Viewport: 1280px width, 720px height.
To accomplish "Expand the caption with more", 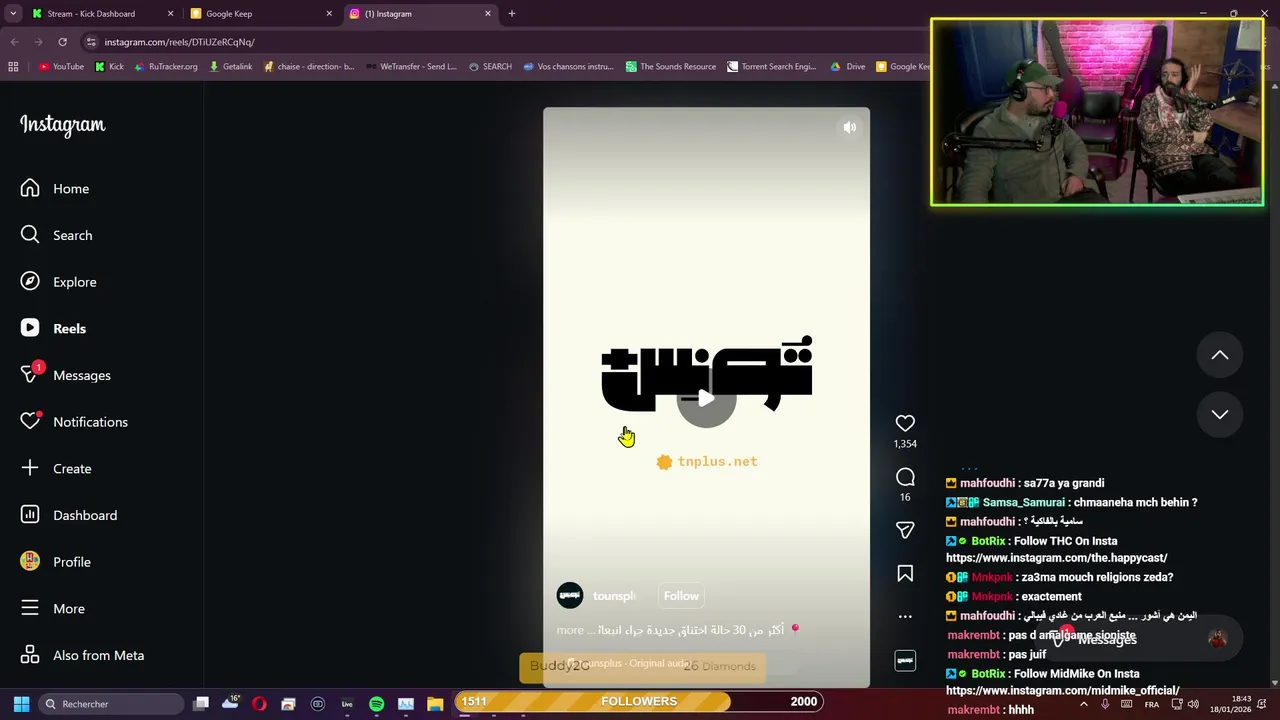I will tap(570, 630).
